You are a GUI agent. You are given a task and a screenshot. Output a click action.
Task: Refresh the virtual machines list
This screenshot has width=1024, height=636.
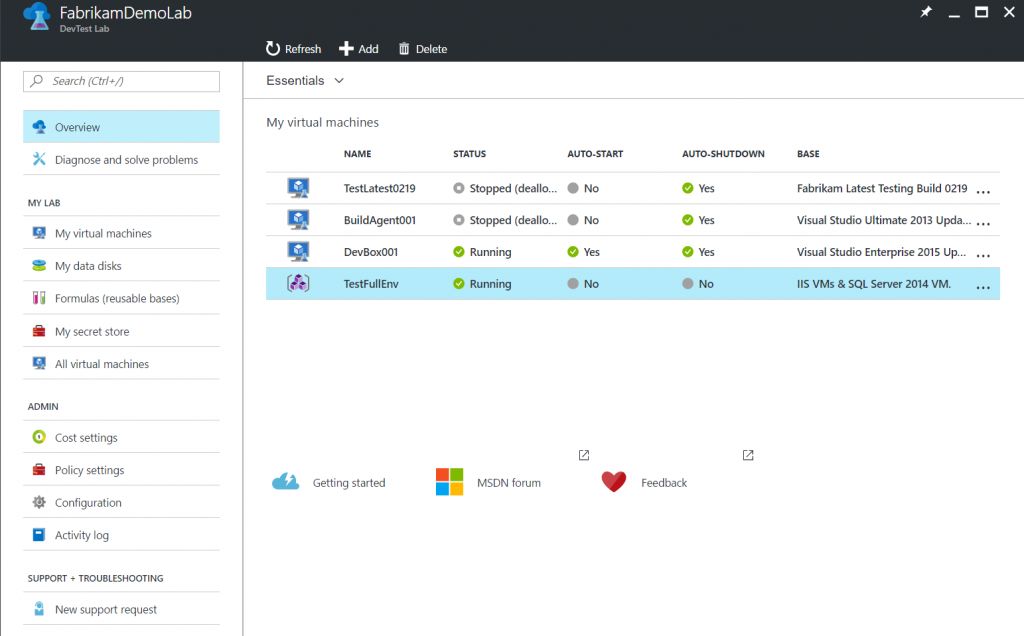293,48
